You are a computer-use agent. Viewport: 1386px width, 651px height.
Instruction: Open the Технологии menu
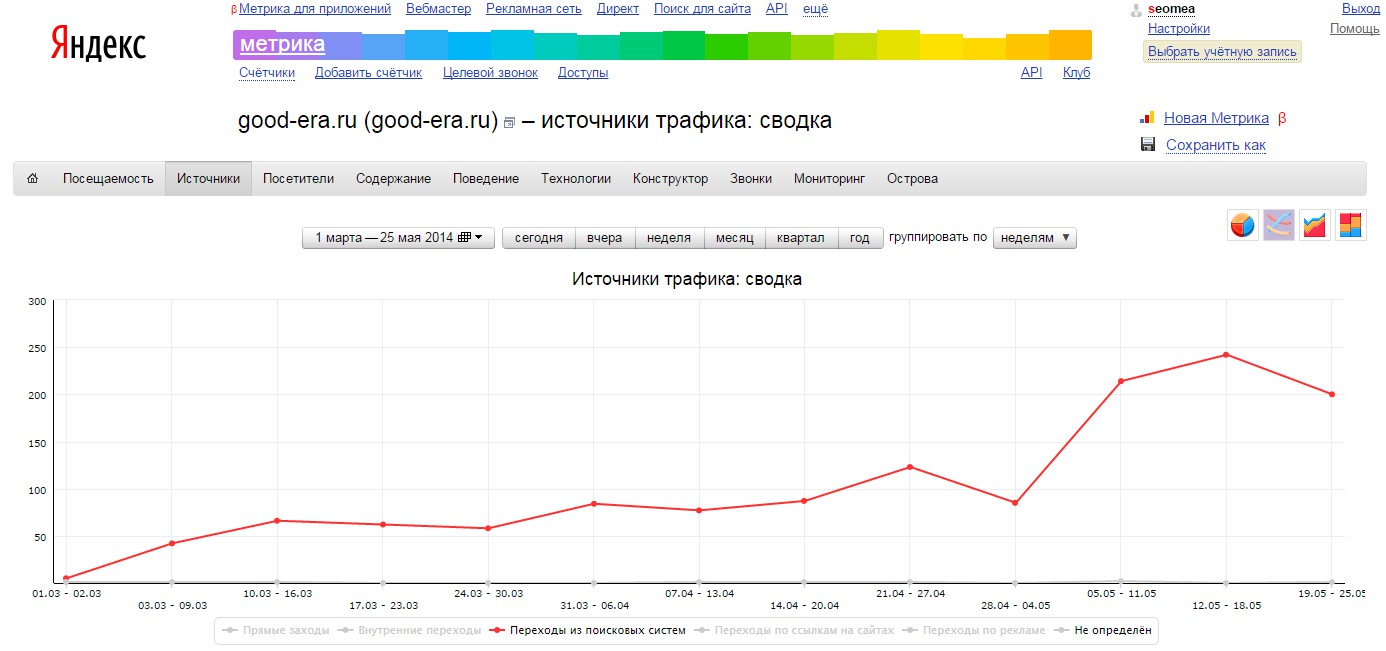point(576,179)
